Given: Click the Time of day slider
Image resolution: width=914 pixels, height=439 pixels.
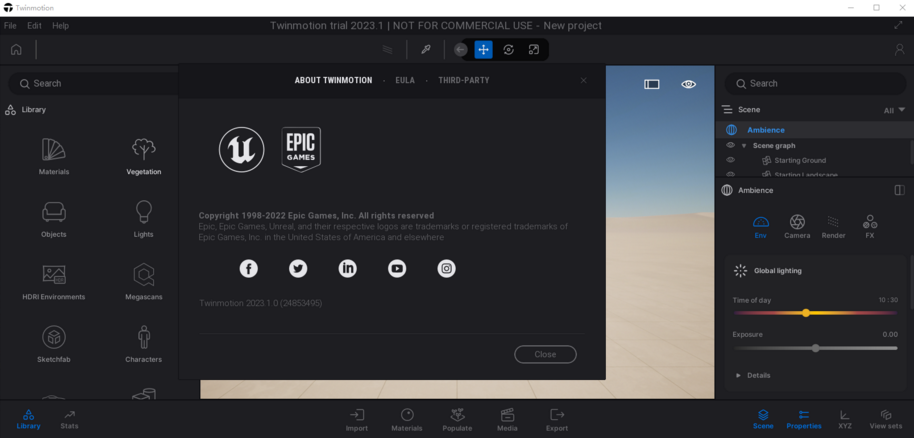Looking at the screenshot, I should (815, 313).
